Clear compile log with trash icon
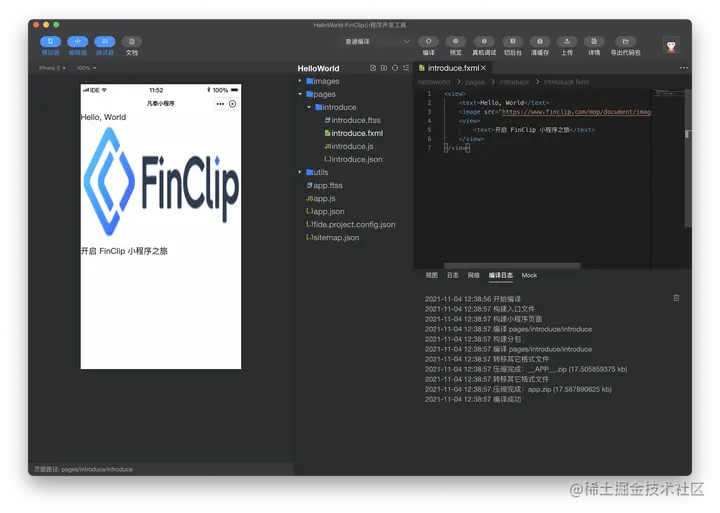The width and height of the screenshot is (720, 513). [676, 298]
